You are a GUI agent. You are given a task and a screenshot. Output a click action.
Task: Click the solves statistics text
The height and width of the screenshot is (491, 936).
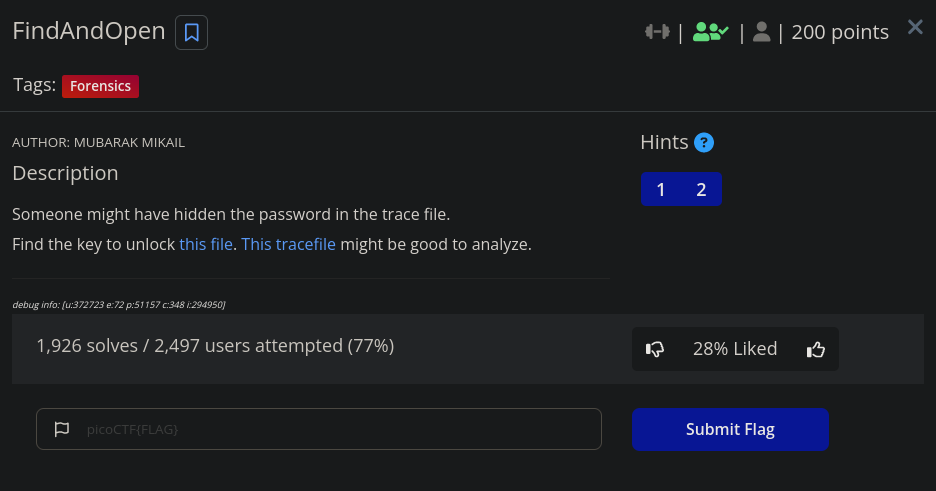coord(215,346)
